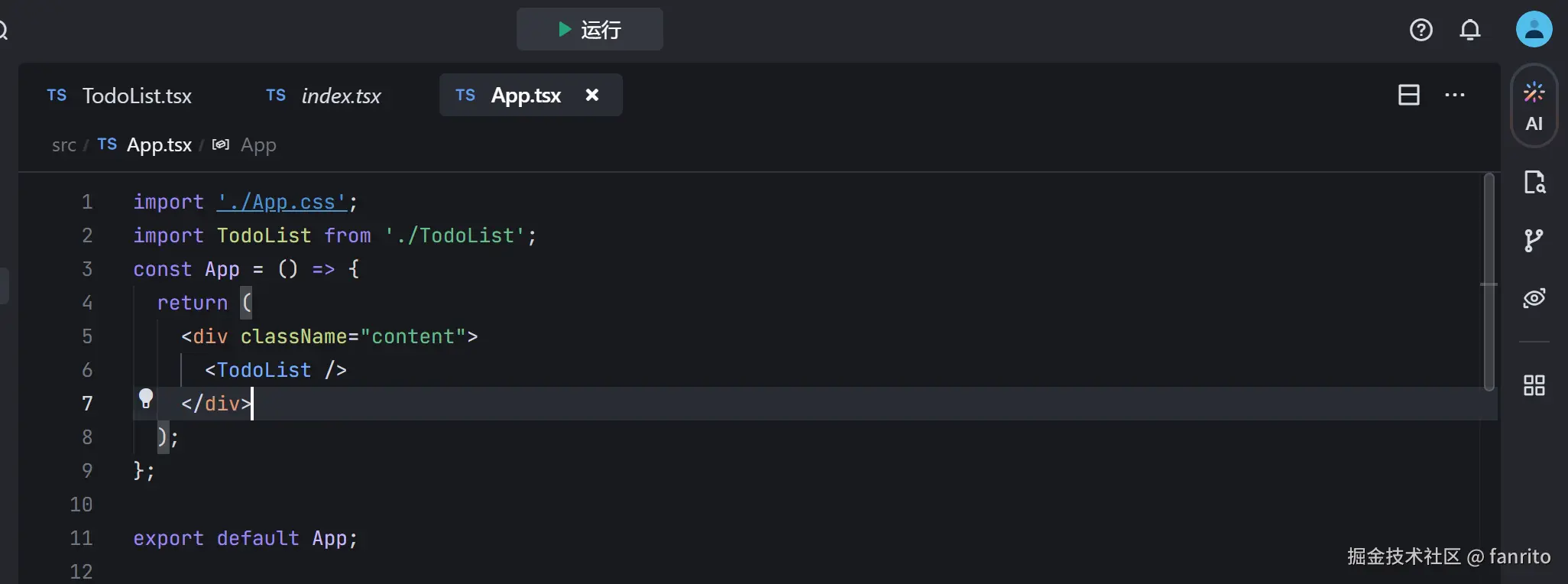Open the AI assistant panel
This screenshot has height=584, width=1568.
[1534, 105]
